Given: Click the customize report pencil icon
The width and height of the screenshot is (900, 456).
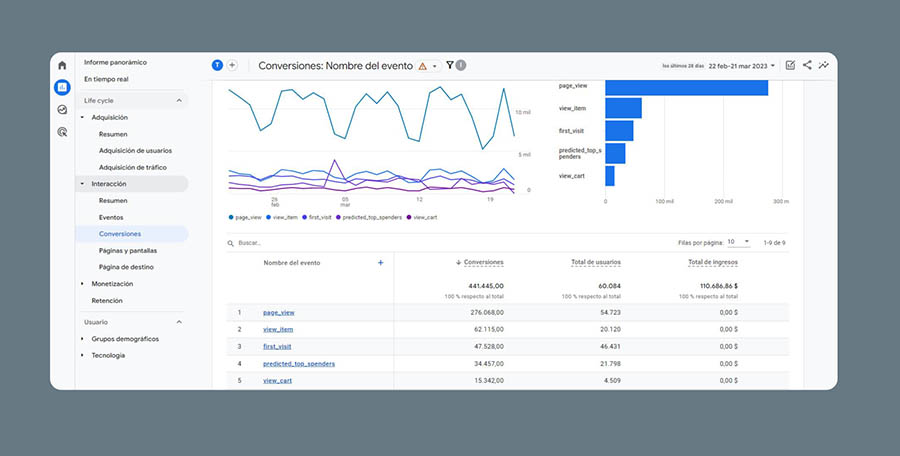Looking at the screenshot, I should tap(790, 65).
